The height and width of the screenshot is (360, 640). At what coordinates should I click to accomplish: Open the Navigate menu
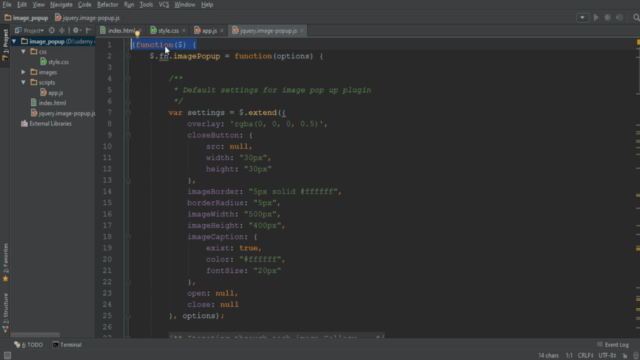61,4
